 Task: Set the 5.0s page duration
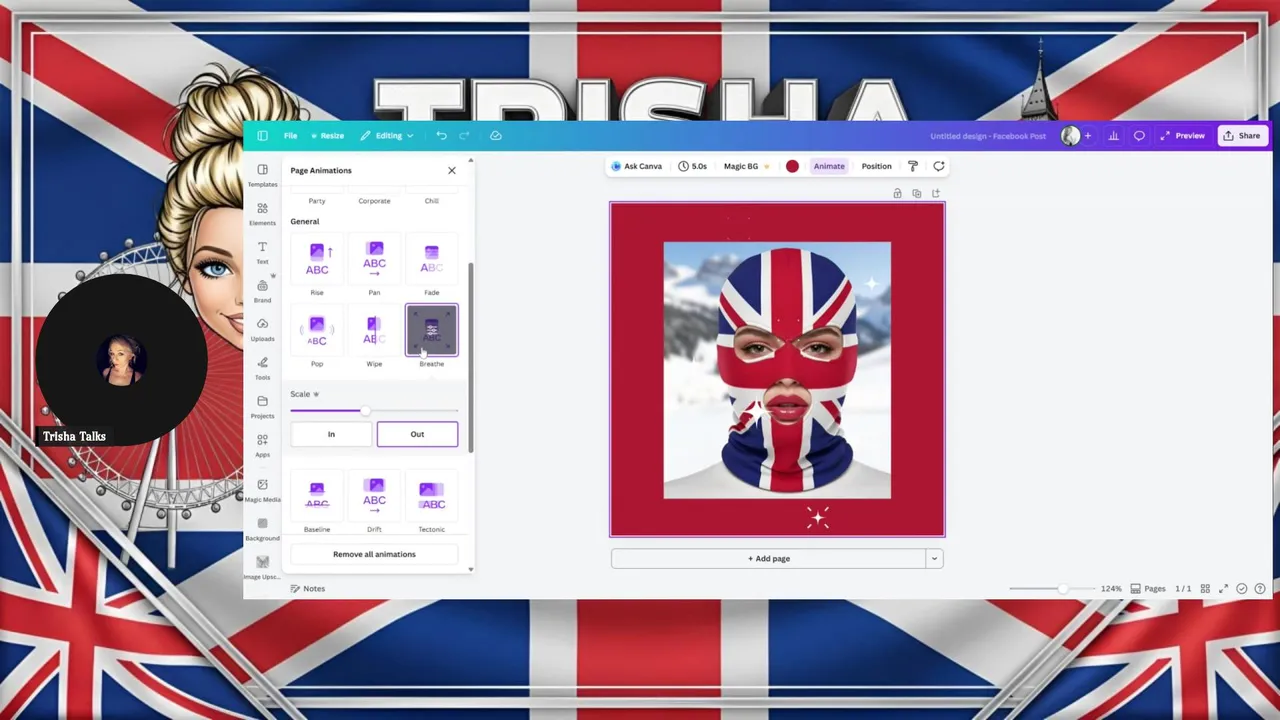693,166
